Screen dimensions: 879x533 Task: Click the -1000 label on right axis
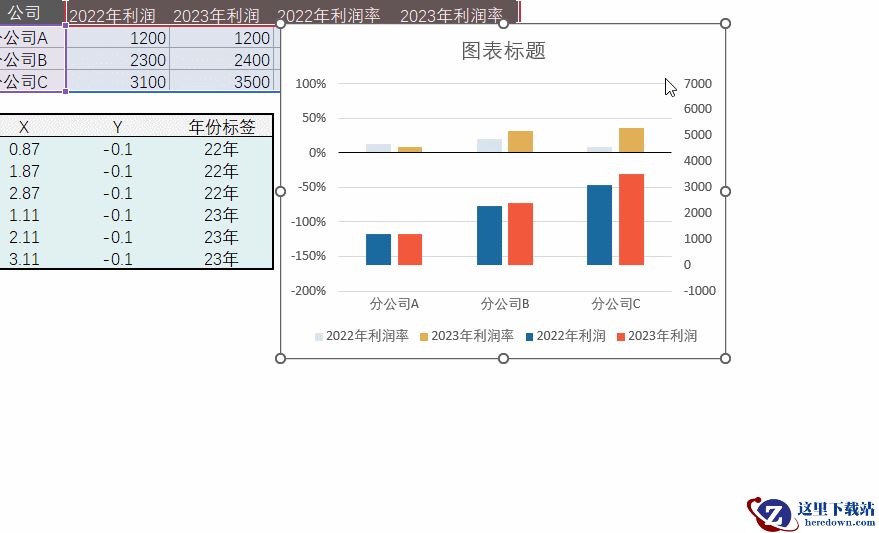coord(700,291)
